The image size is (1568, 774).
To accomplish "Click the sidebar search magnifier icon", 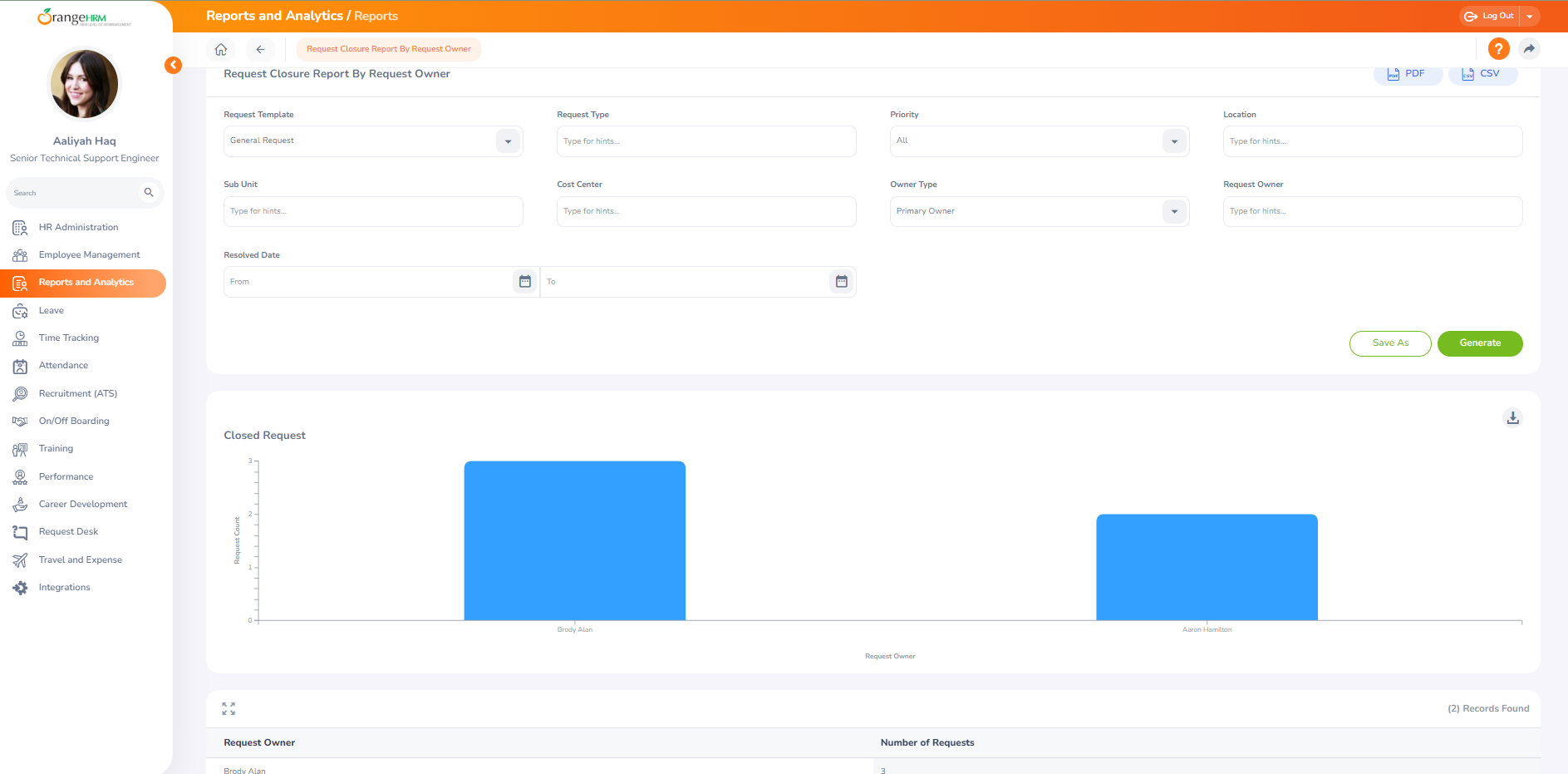I will point(149,193).
